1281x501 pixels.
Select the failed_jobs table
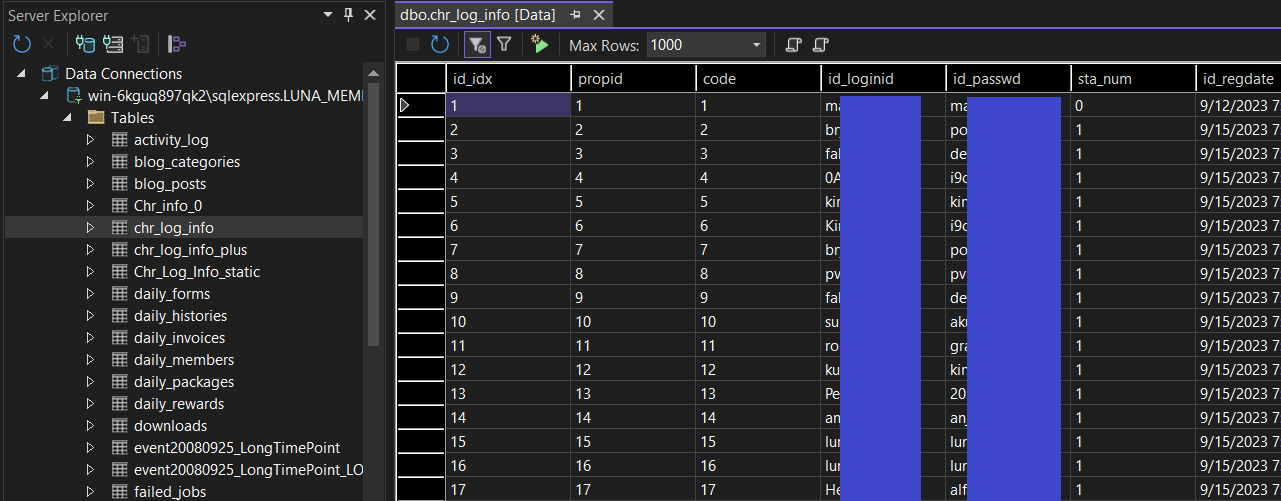click(170, 492)
